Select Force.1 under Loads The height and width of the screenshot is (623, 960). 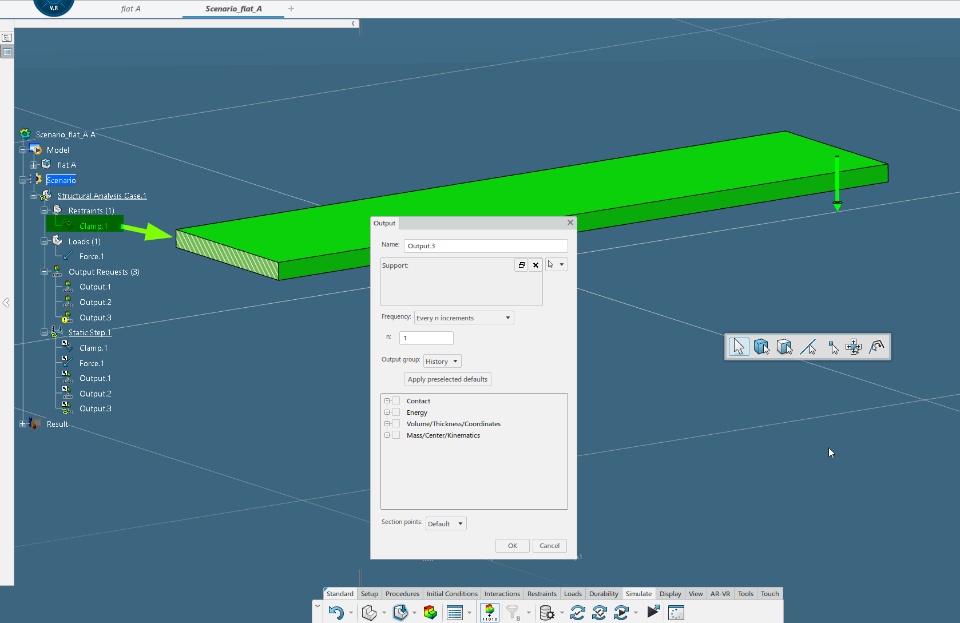91,256
